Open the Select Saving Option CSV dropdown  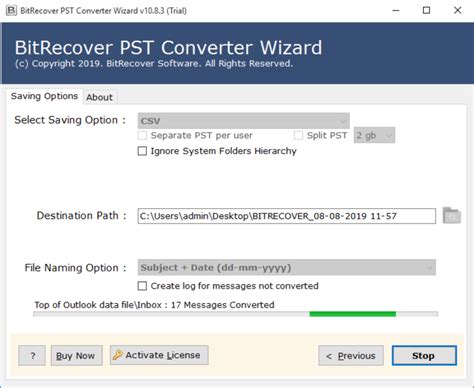coord(244,121)
